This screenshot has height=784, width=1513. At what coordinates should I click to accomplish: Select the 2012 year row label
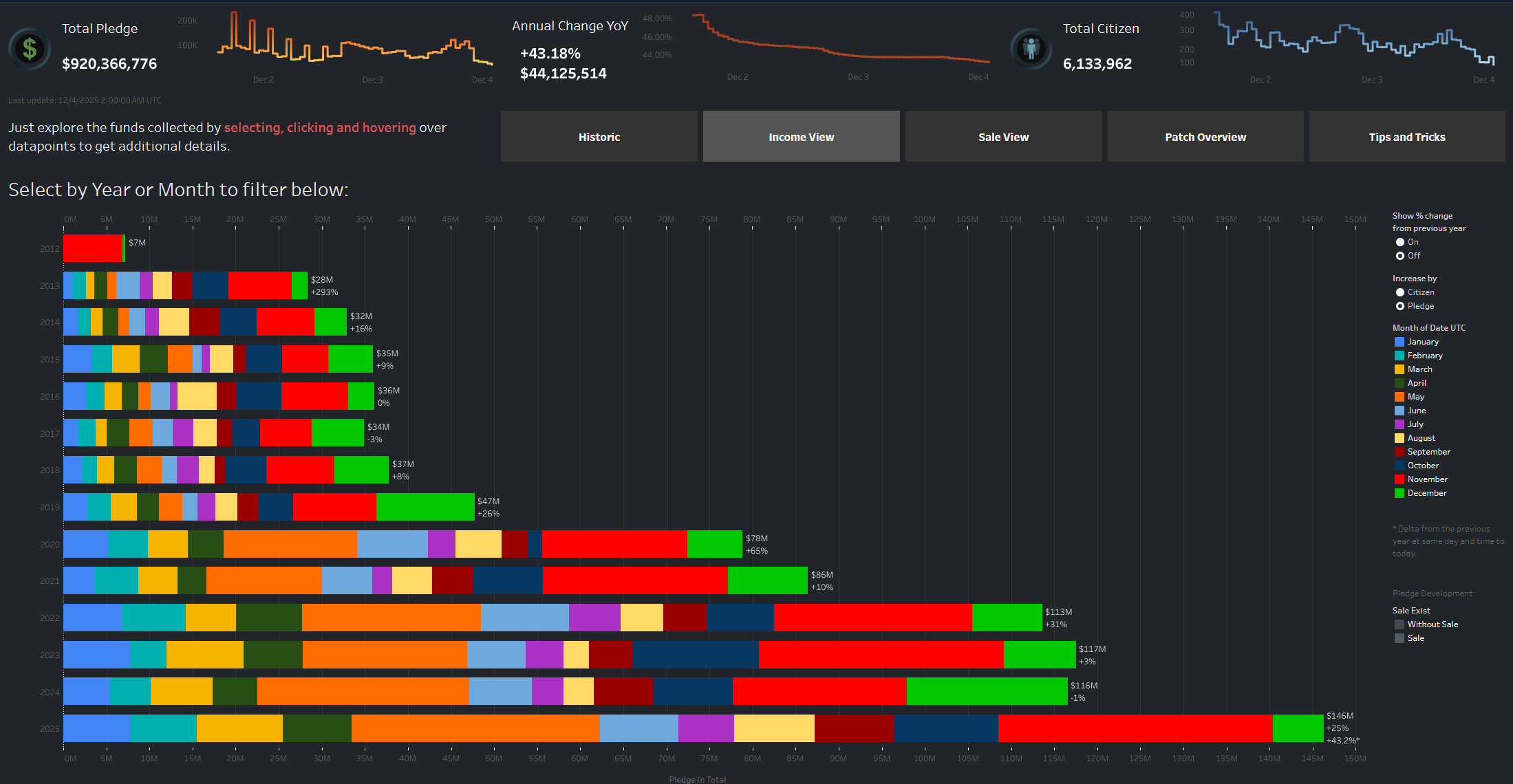(x=50, y=249)
